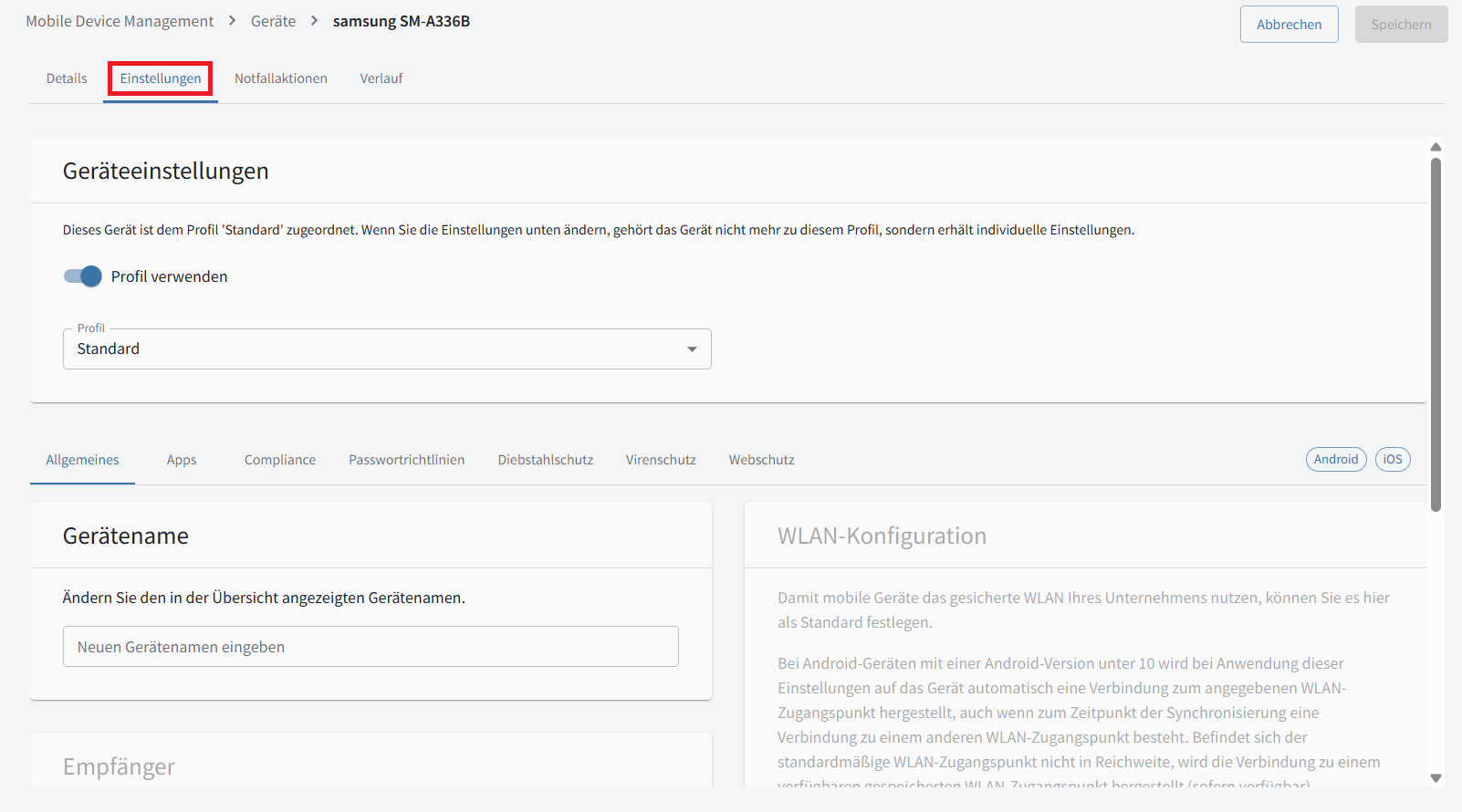Viewport: 1462px width, 812px height.
Task: Open the Notfallaktionen tab
Action: 281,78
